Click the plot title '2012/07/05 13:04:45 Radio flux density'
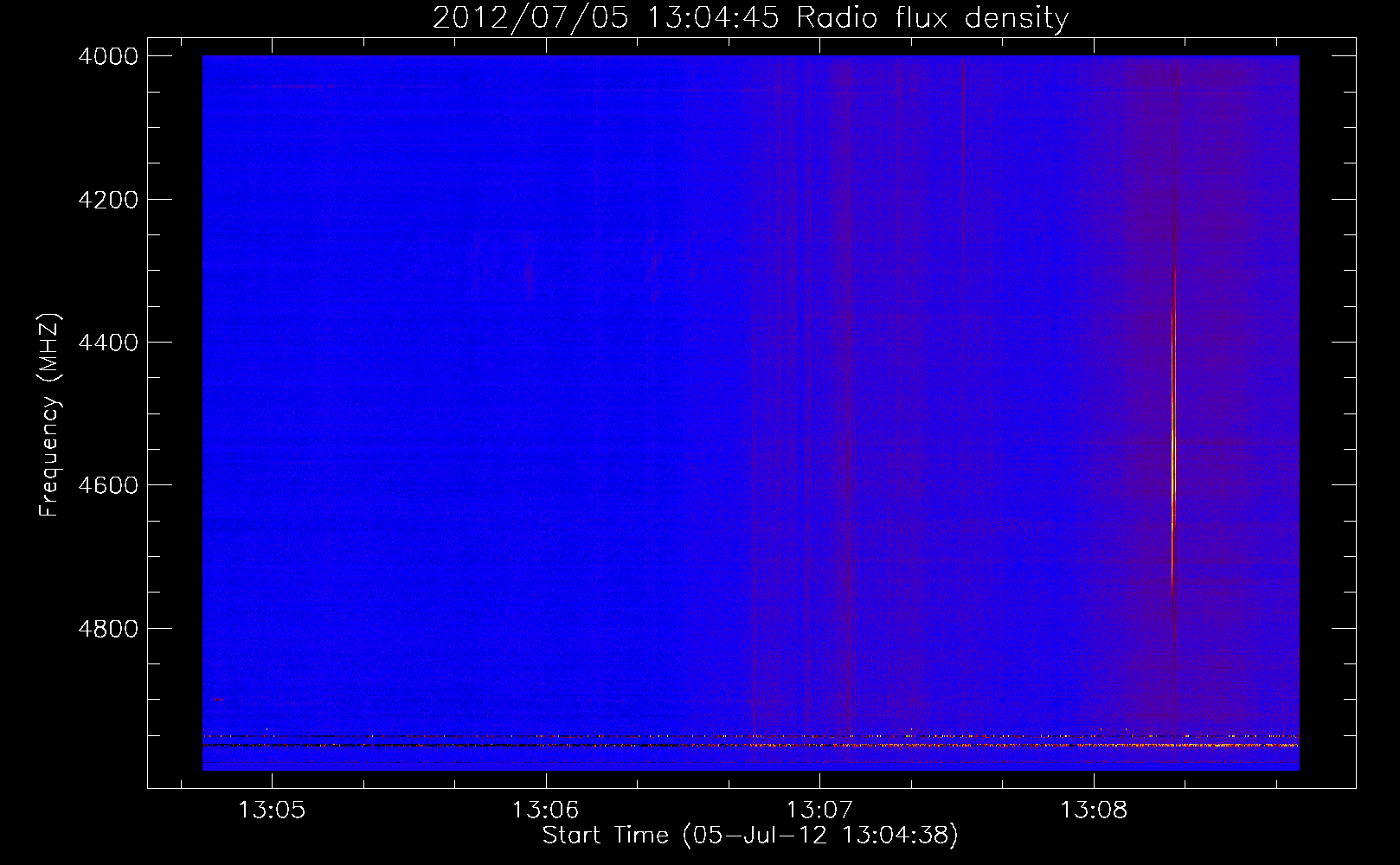This screenshot has width=1400, height=865. coord(750,17)
